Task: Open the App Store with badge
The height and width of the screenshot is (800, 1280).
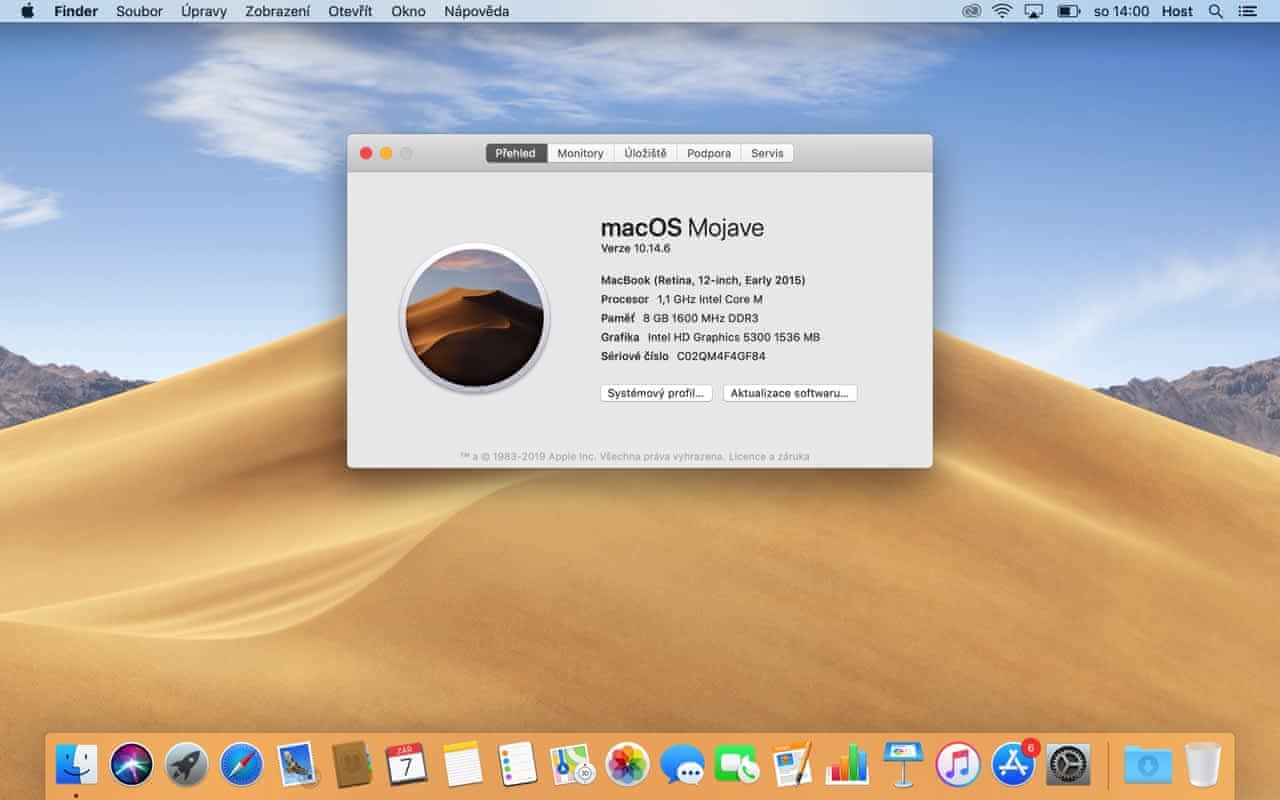Action: (x=1013, y=765)
